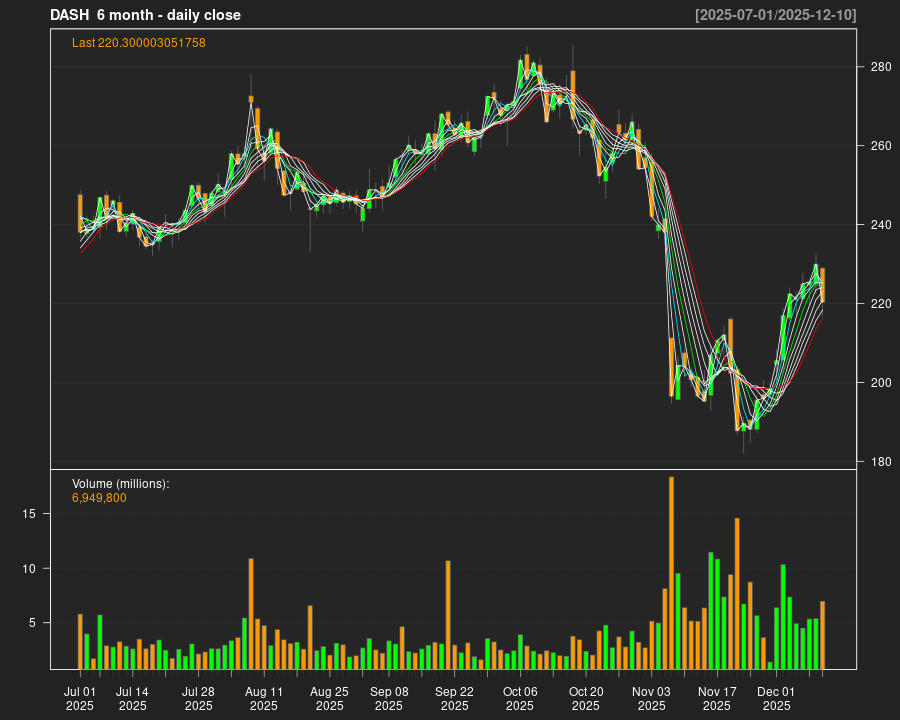Viewport: 900px width, 720px height.
Task: Click the 200 price axis label
Action: click(x=878, y=383)
